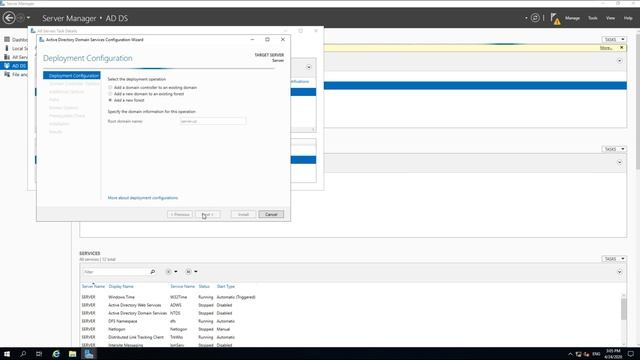Click the Root domain name input field

[x=212, y=121]
